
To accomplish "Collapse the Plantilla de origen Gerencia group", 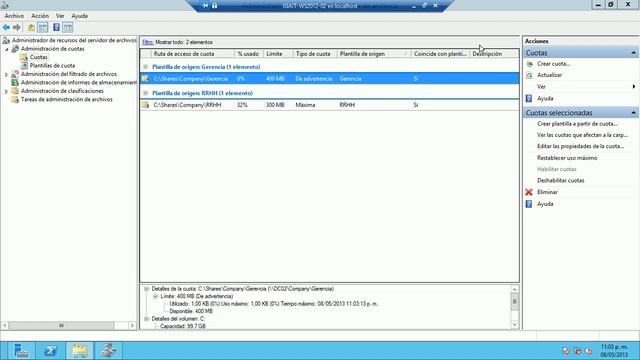I will [145, 67].
